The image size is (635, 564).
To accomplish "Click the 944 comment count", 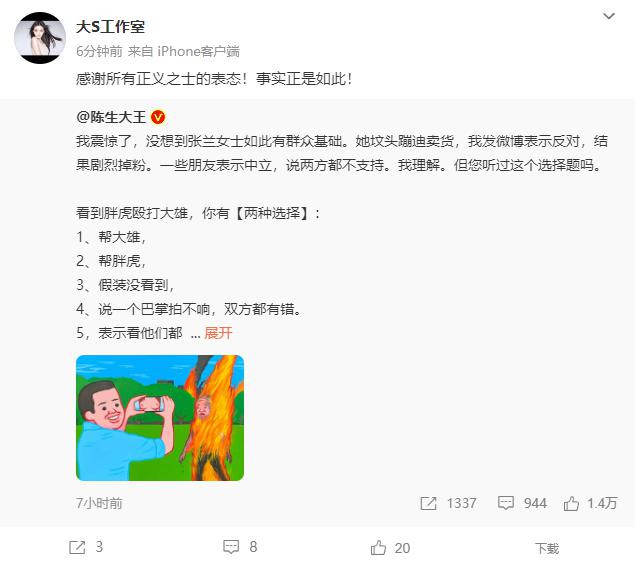I will click(535, 503).
